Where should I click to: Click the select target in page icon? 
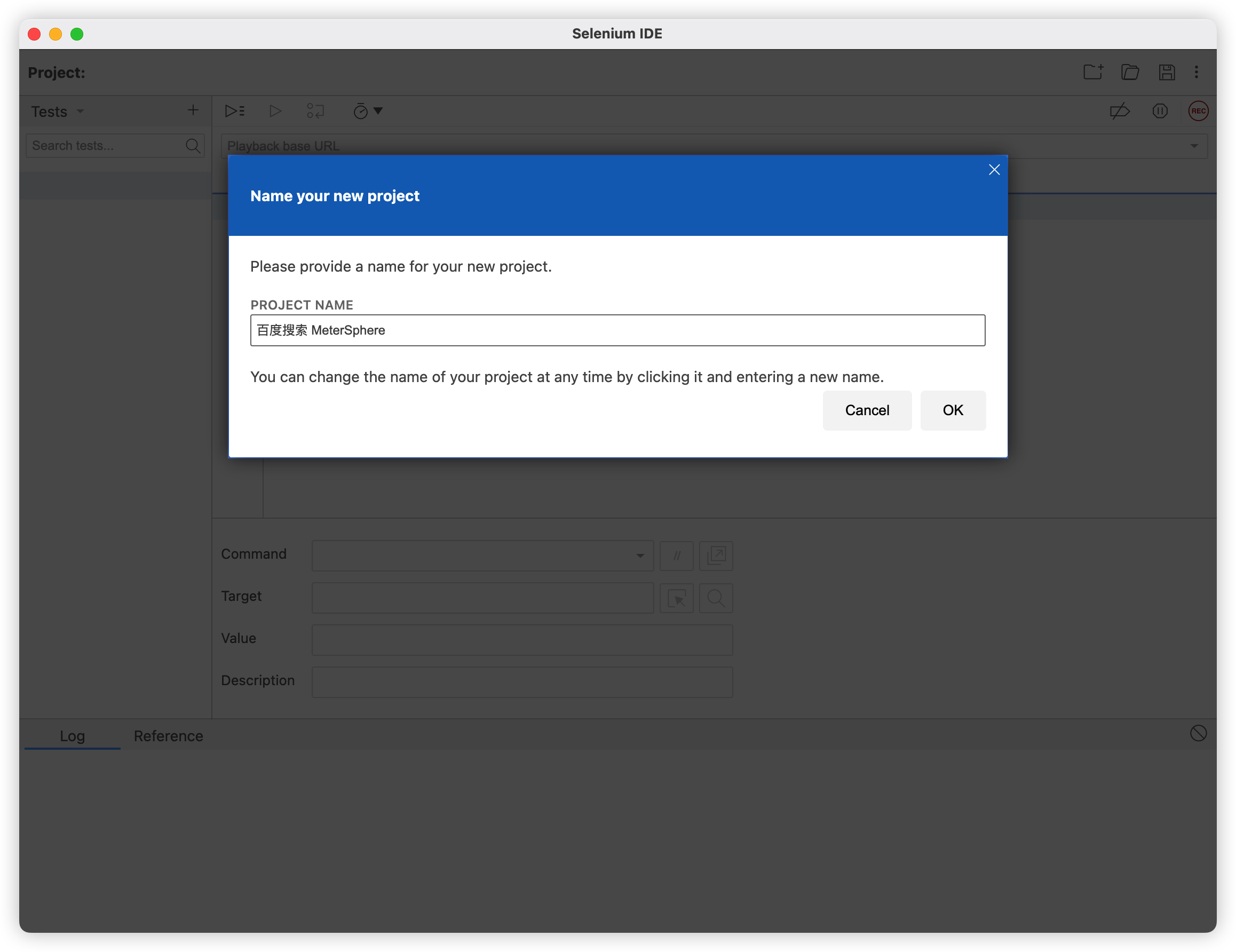[676, 598]
